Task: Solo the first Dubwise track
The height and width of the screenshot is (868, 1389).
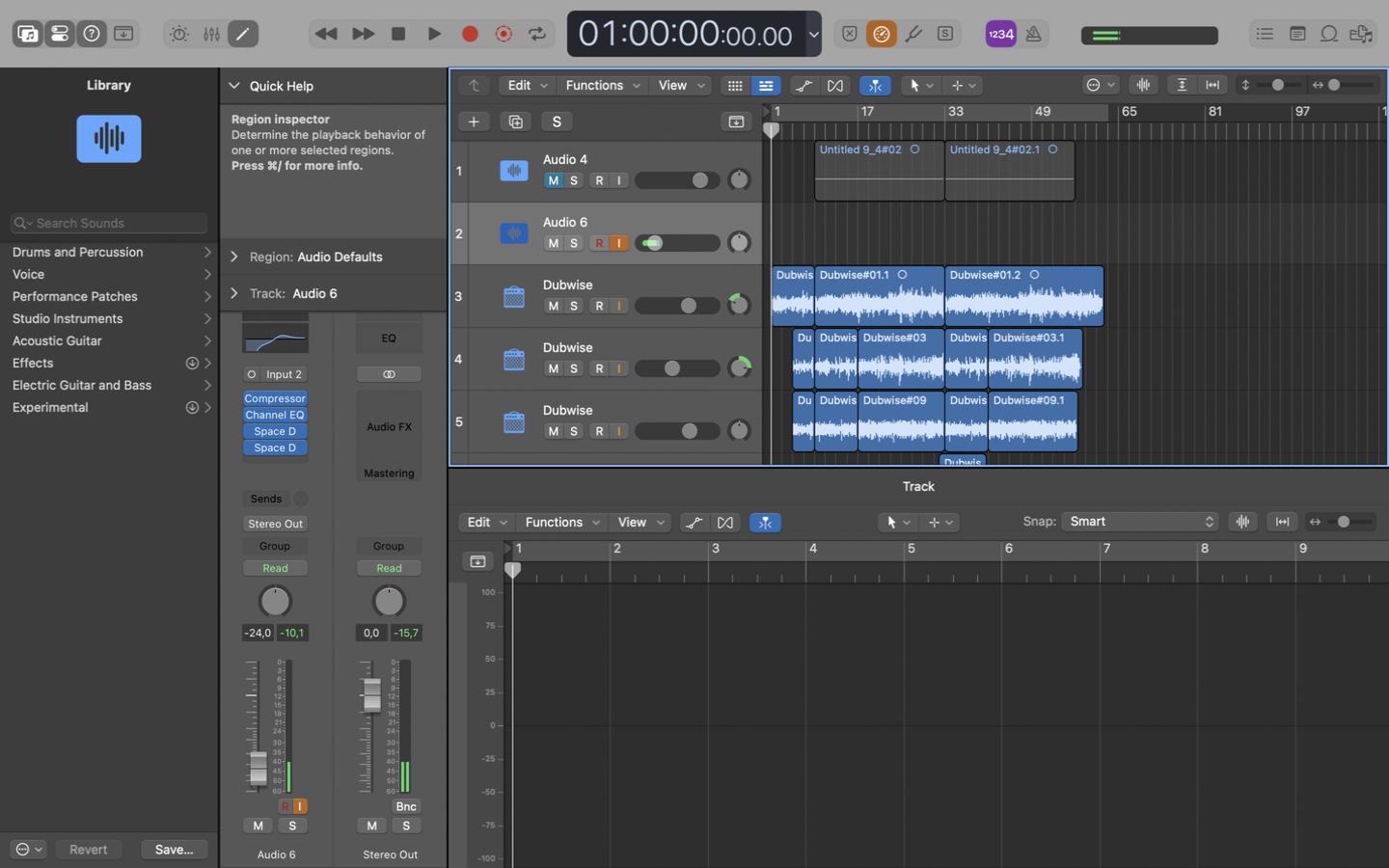Action: coord(574,306)
